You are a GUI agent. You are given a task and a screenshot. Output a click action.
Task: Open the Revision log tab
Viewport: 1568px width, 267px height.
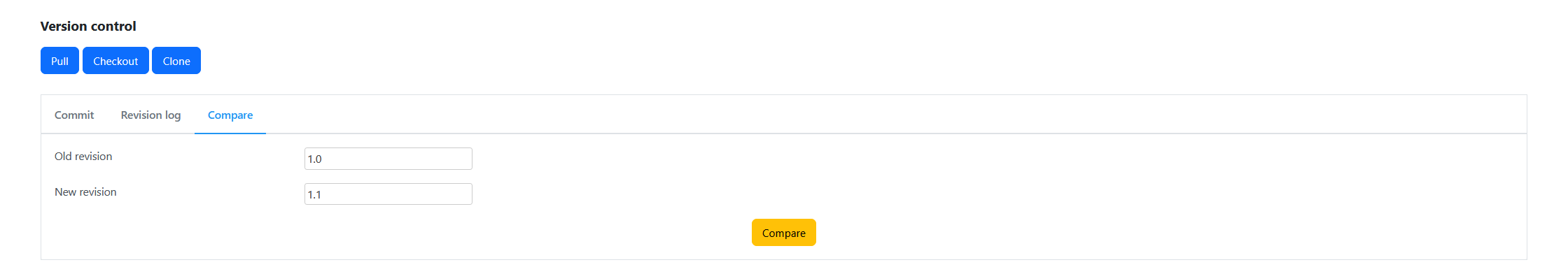tap(150, 115)
